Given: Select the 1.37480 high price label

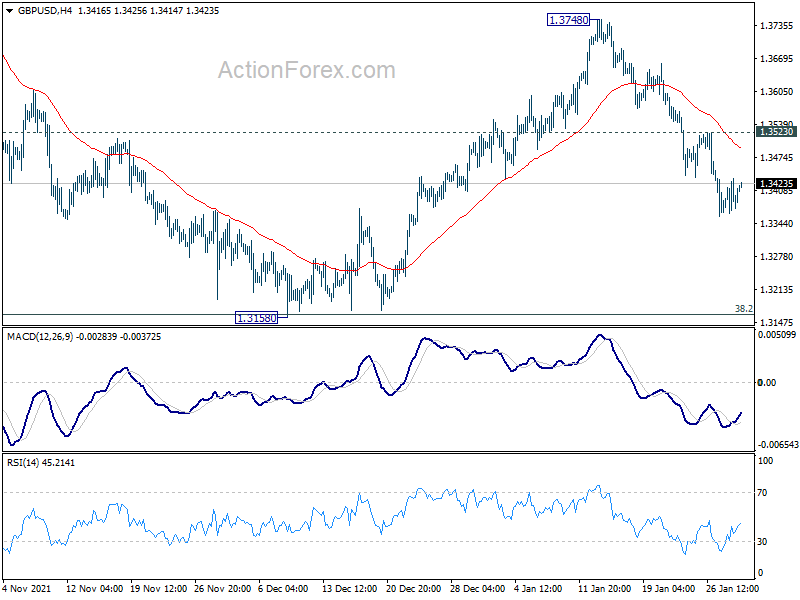Looking at the screenshot, I should pos(568,20).
